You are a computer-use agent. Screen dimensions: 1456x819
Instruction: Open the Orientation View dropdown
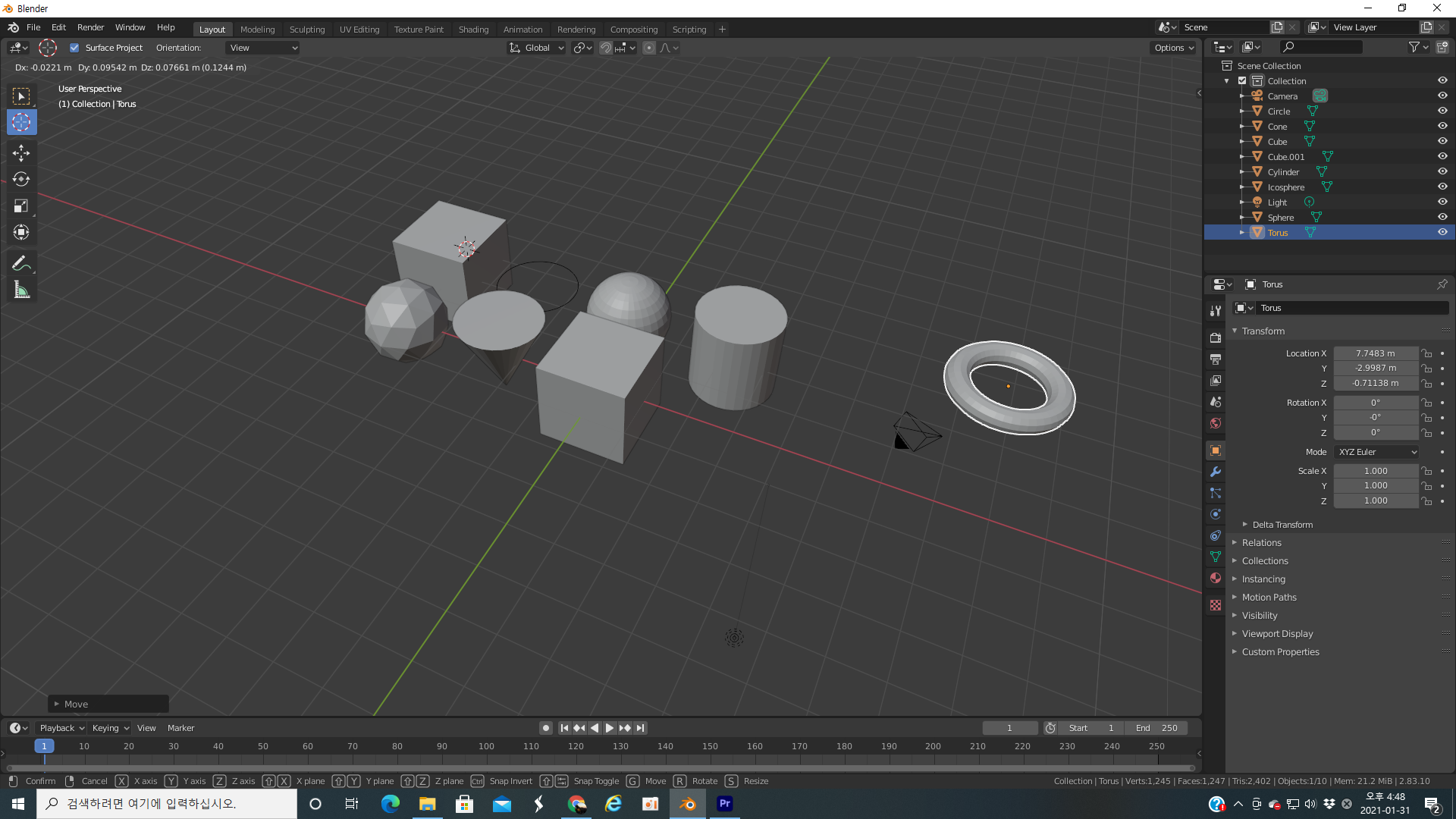pyautogui.click(x=262, y=48)
